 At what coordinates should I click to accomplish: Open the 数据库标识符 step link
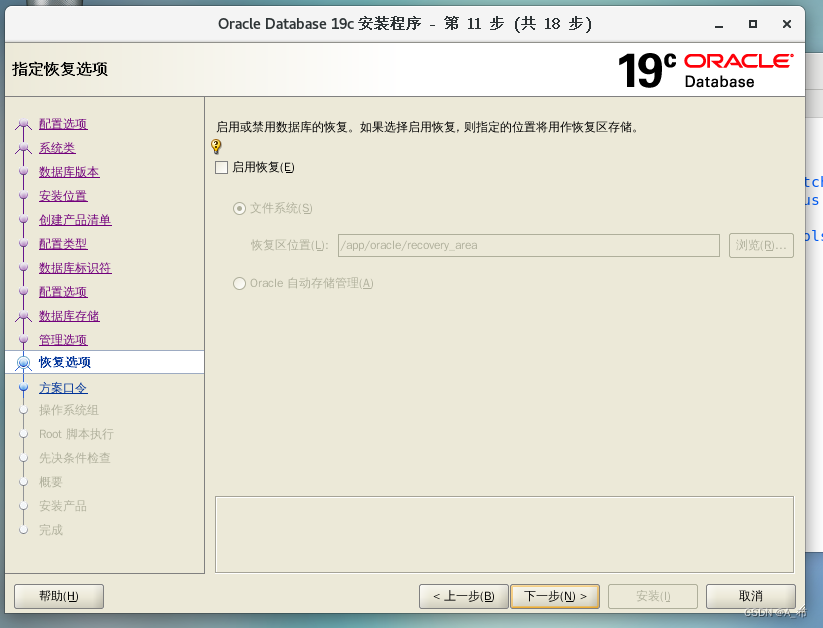pyautogui.click(x=75, y=268)
